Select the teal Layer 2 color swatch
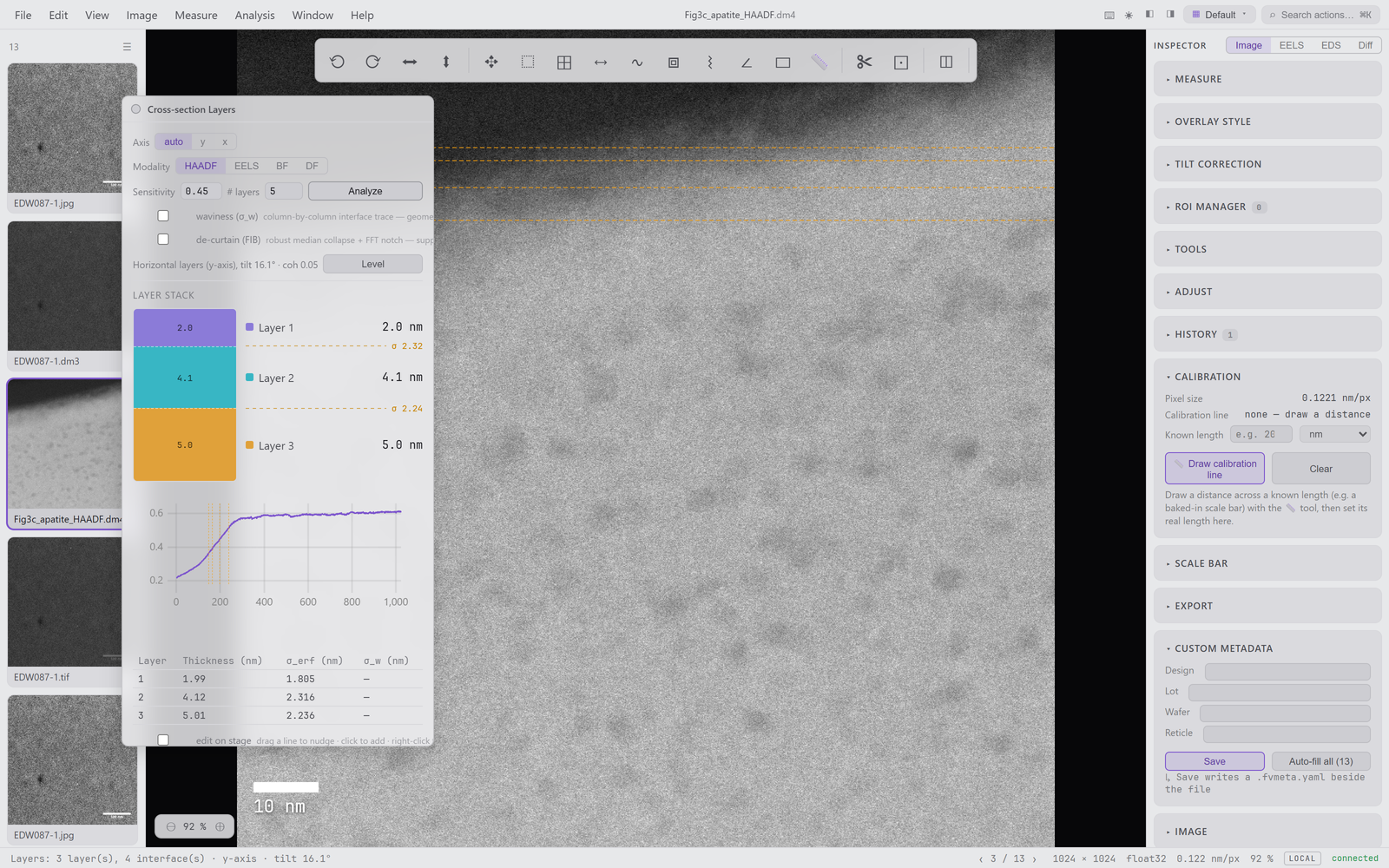This screenshot has height=868, width=1389. click(x=250, y=378)
